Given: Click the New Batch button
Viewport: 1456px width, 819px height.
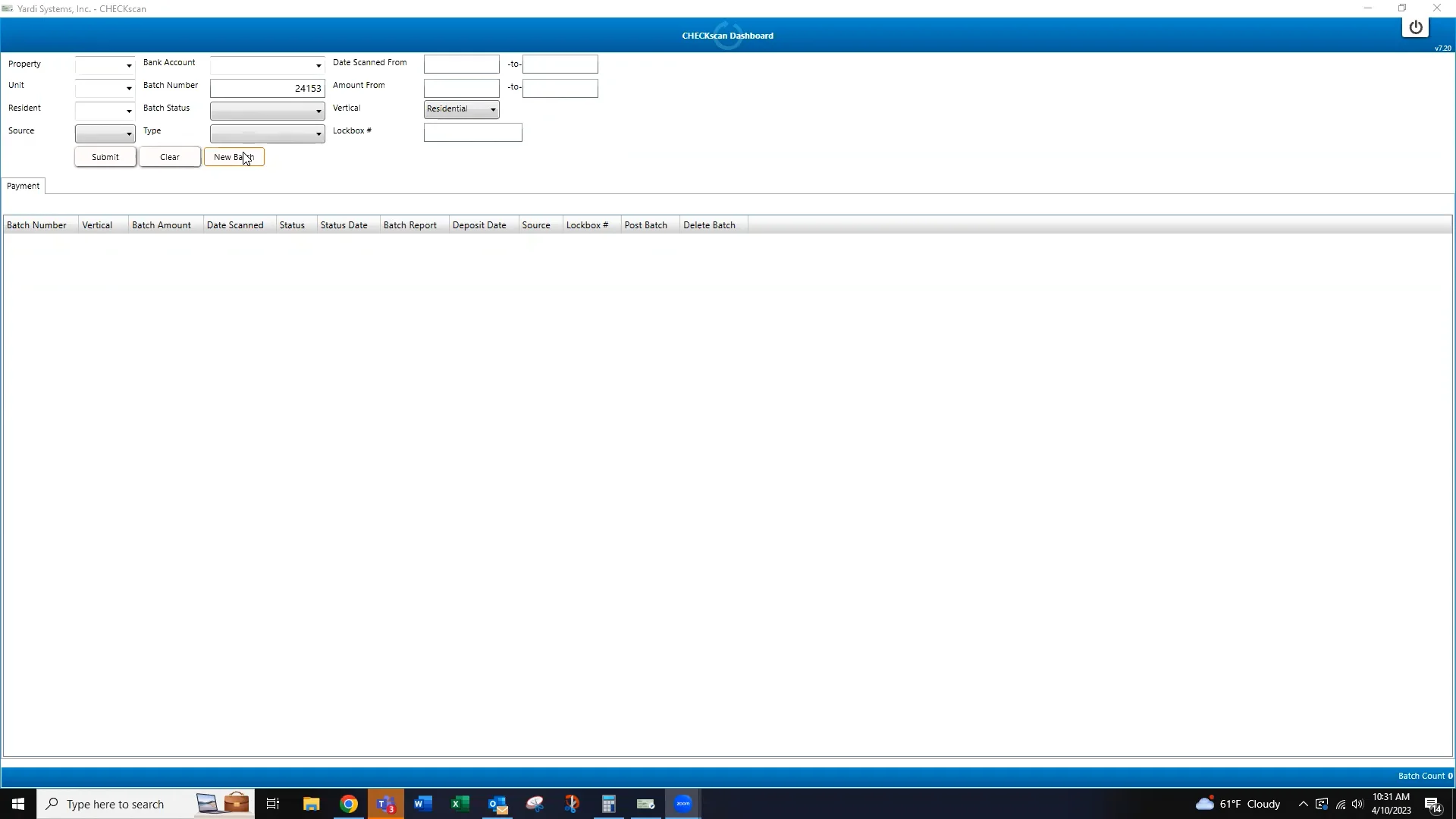Looking at the screenshot, I should click(234, 157).
